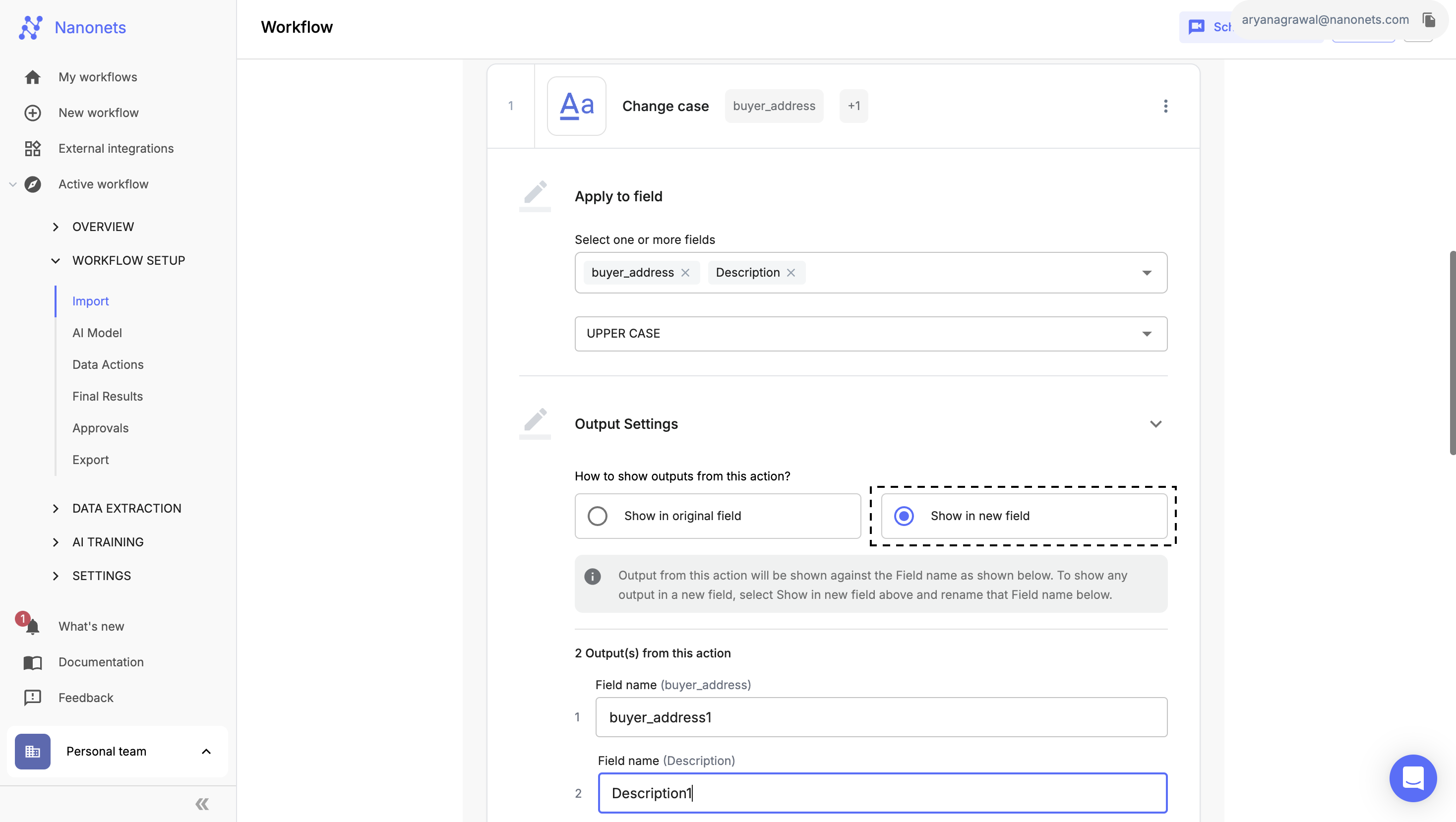
Task: Collapse the Output Settings chevron
Action: click(1156, 424)
